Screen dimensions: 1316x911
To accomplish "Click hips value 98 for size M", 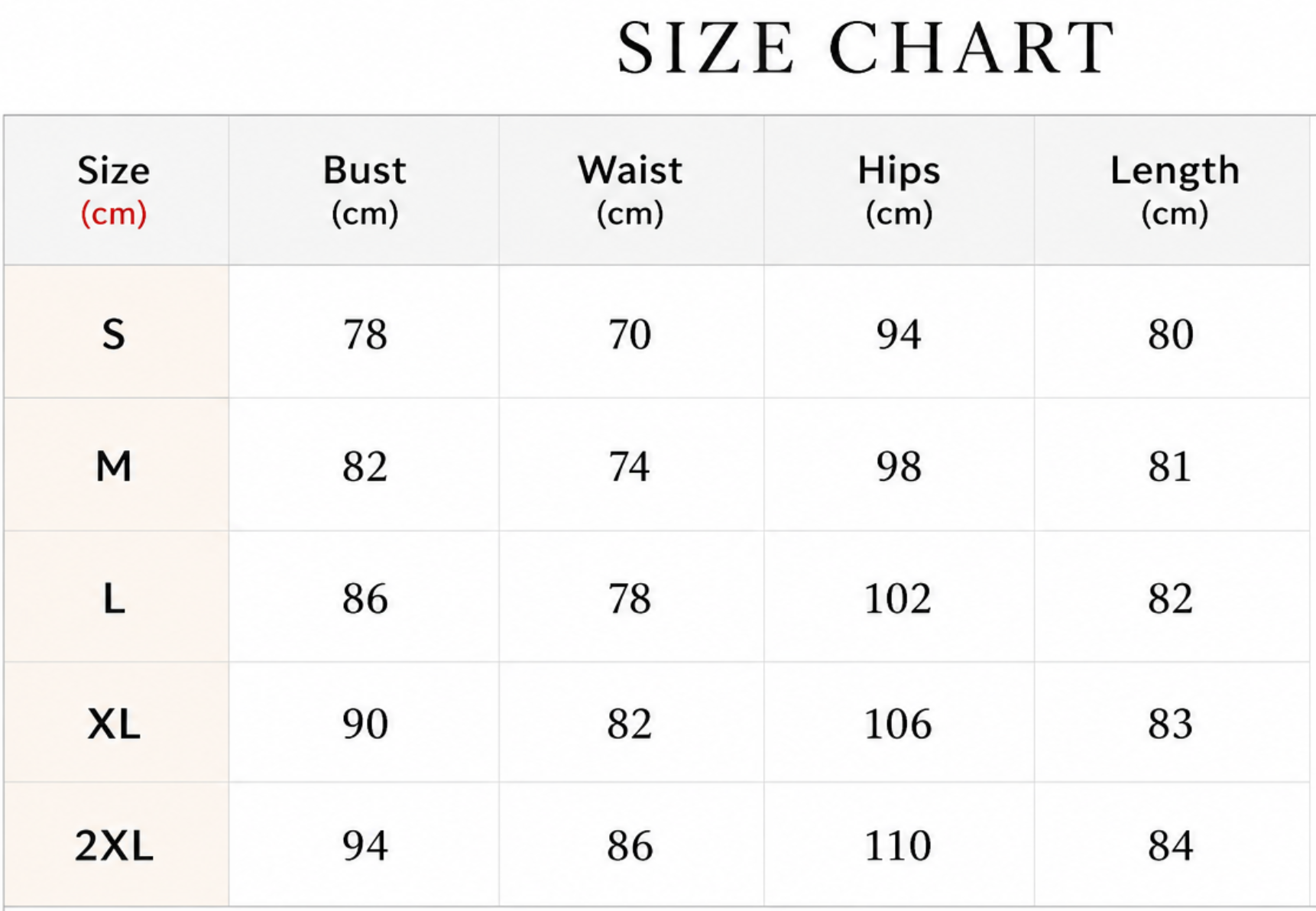I will (x=899, y=465).
